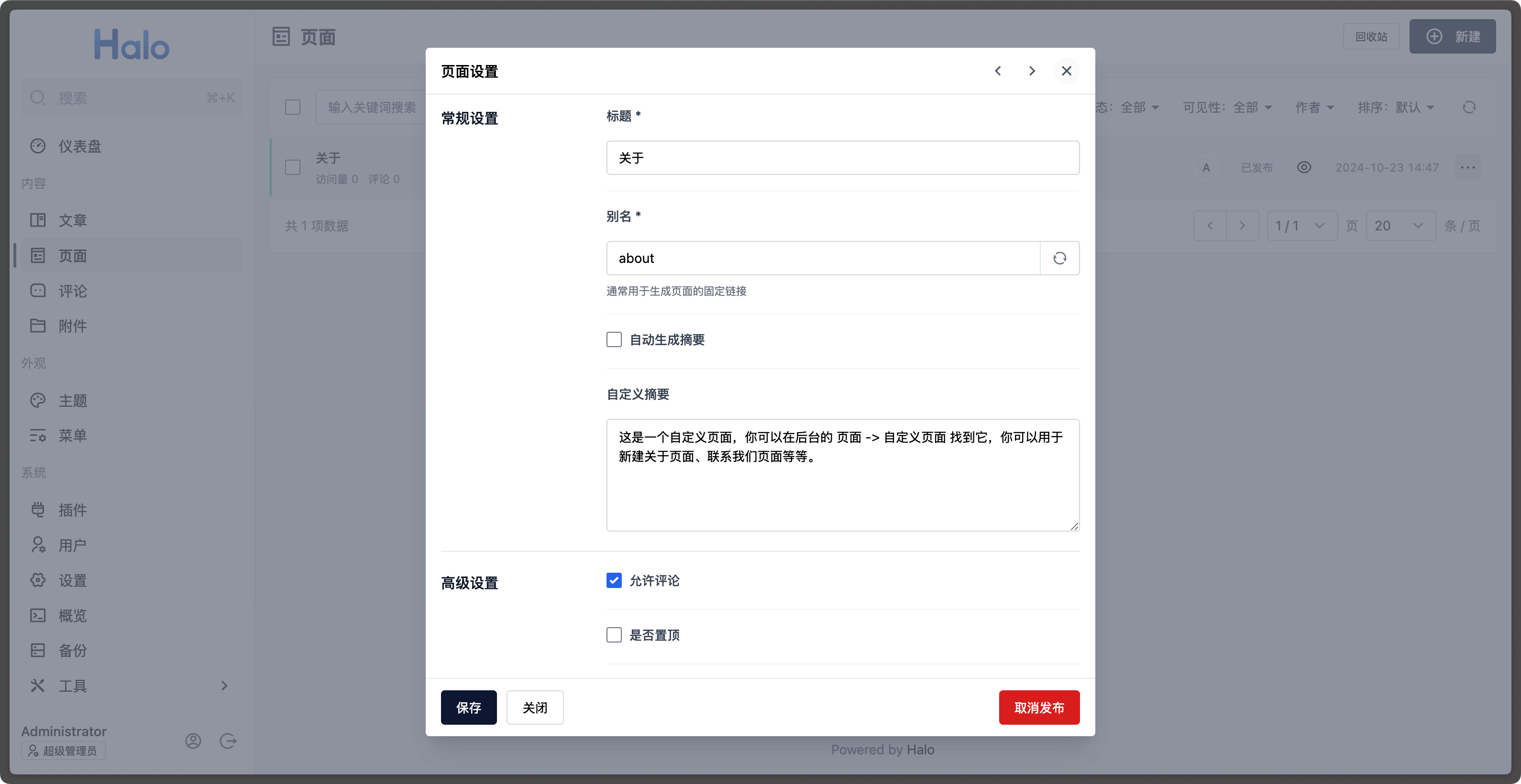Click the alias refresh/regenerate icon
The image size is (1521, 784).
[x=1058, y=258]
